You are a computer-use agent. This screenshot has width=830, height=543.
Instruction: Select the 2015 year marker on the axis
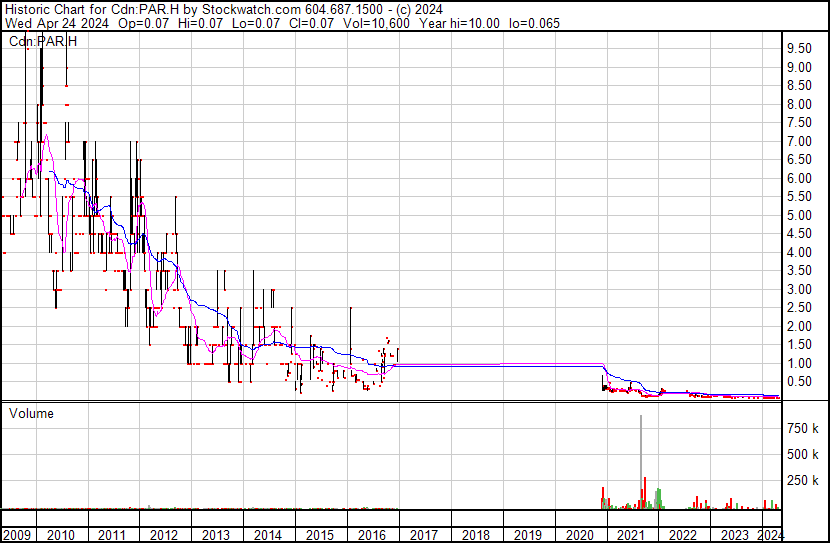coord(319,533)
